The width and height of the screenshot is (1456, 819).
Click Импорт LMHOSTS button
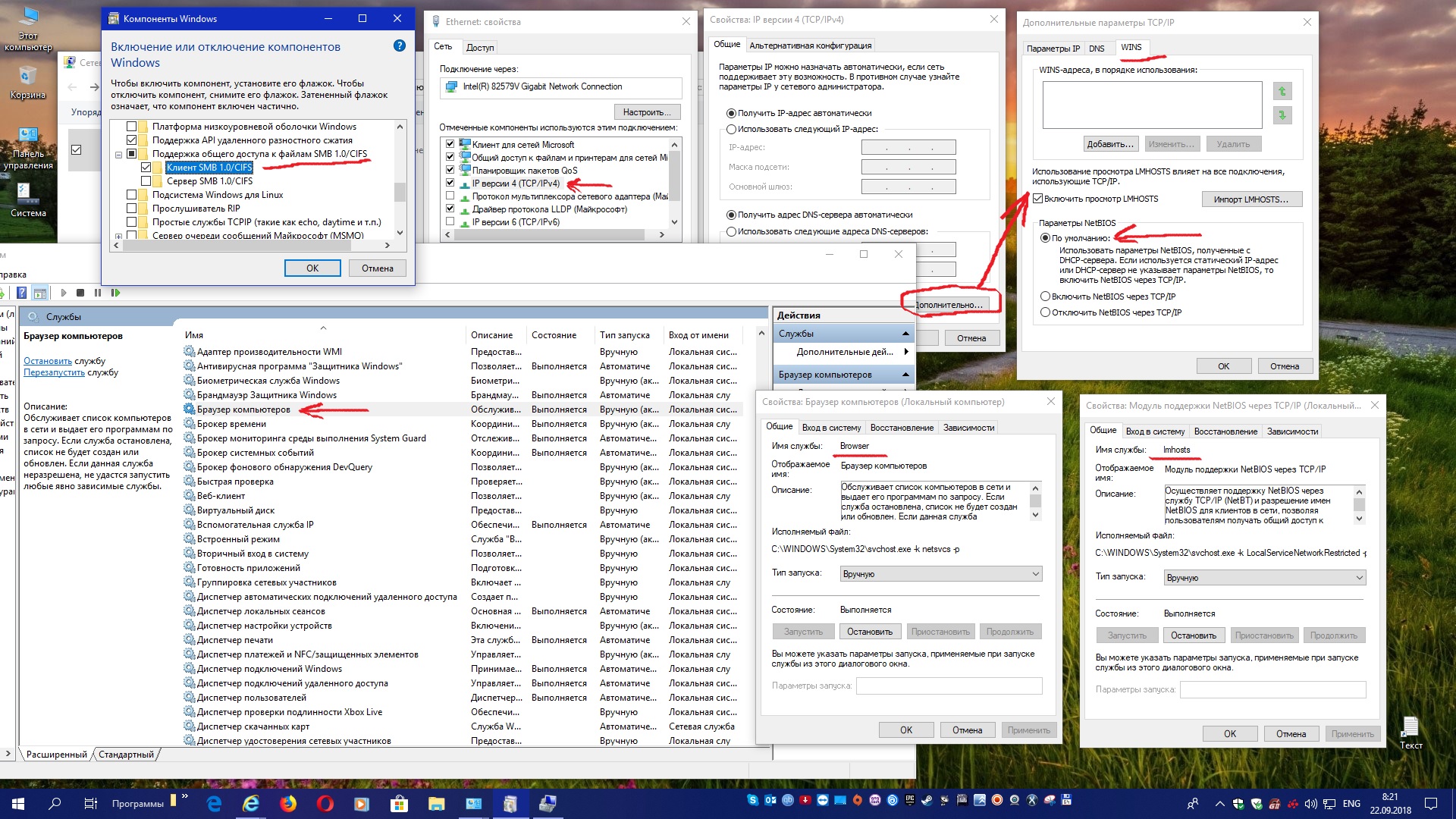[x=1251, y=199]
